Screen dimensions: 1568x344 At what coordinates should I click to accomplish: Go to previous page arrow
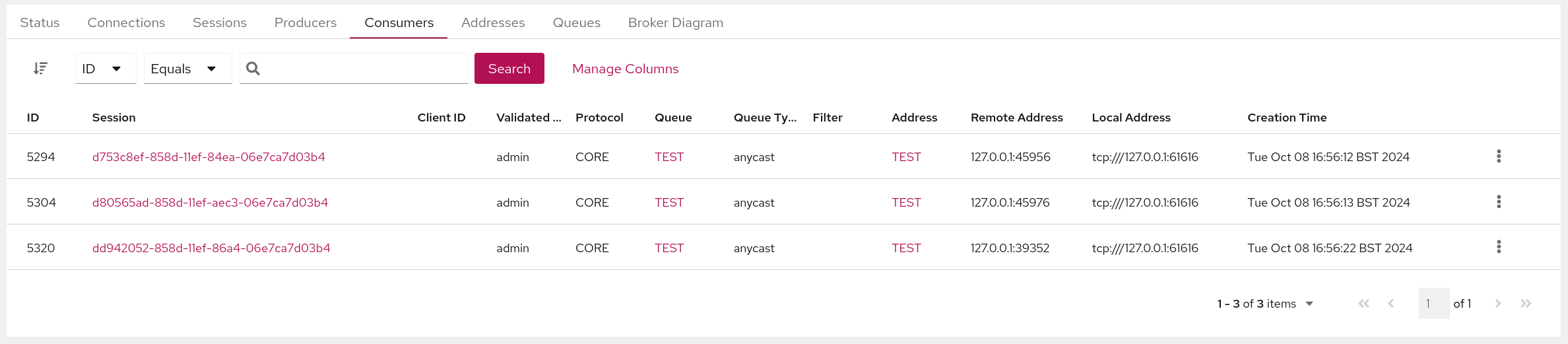pyautogui.click(x=1391, y=304)
